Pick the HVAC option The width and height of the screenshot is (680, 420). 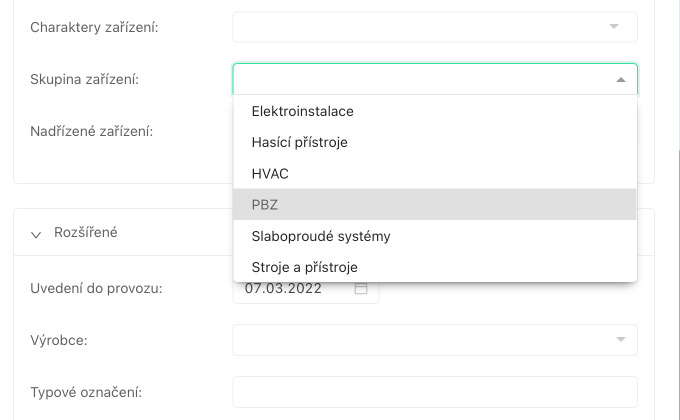[x=270, y=174]
